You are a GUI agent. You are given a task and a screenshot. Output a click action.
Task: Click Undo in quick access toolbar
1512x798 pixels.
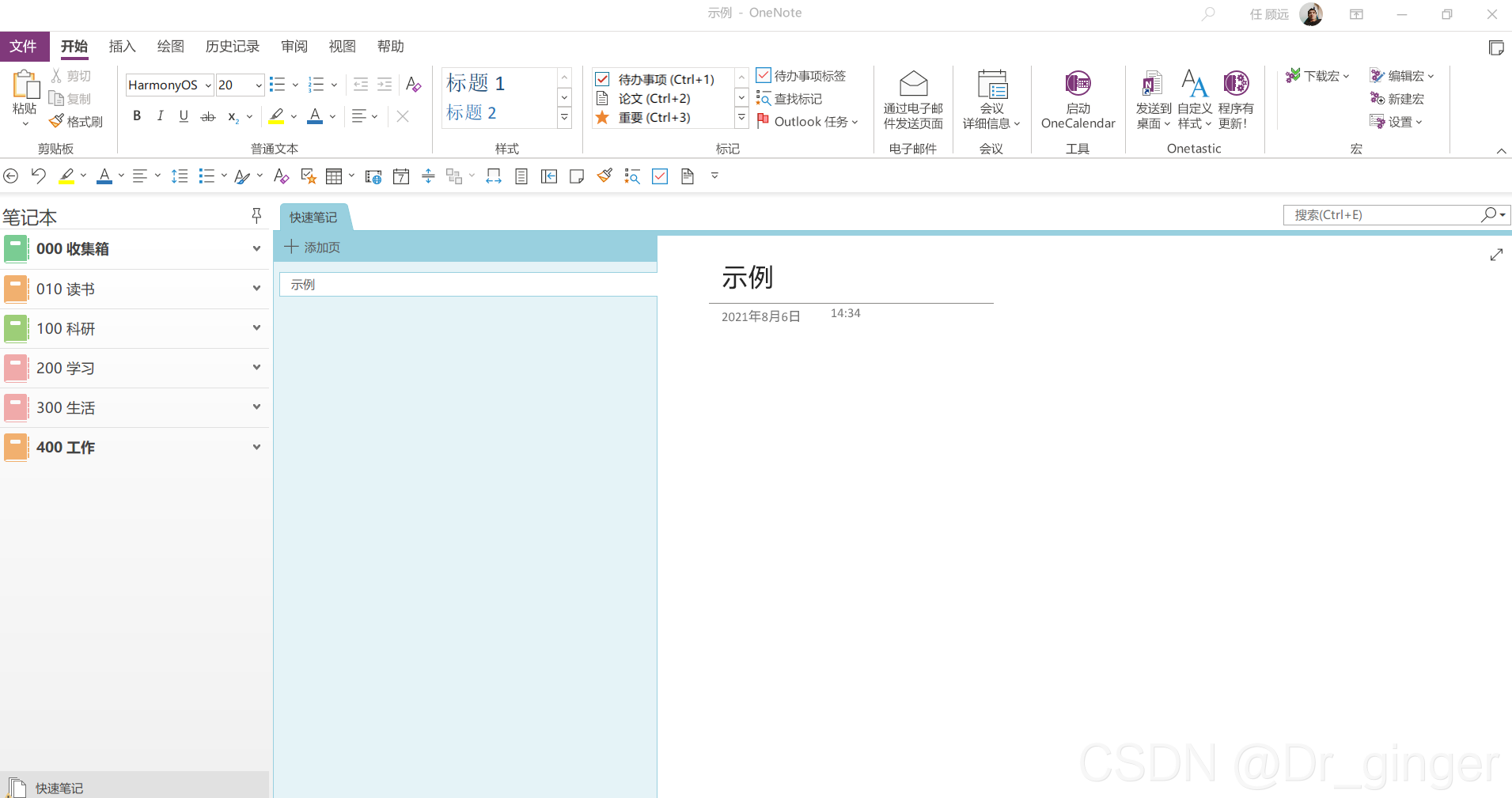click(x=38, y=176)
